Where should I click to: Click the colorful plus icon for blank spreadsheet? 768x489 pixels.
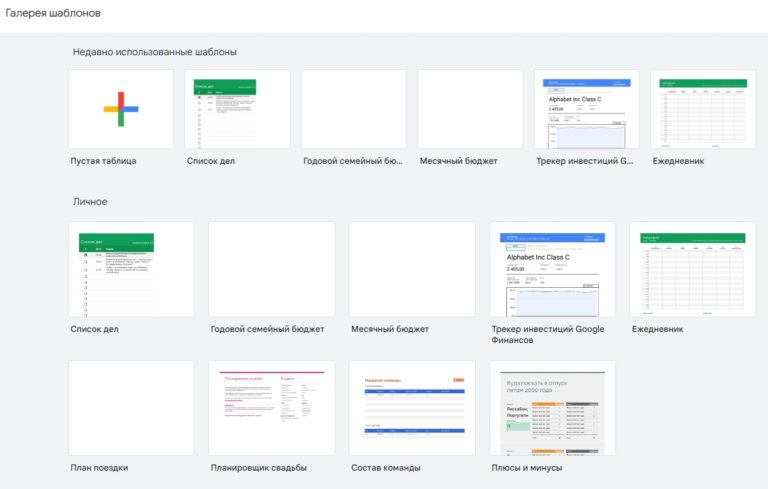[x=120, y=109]
